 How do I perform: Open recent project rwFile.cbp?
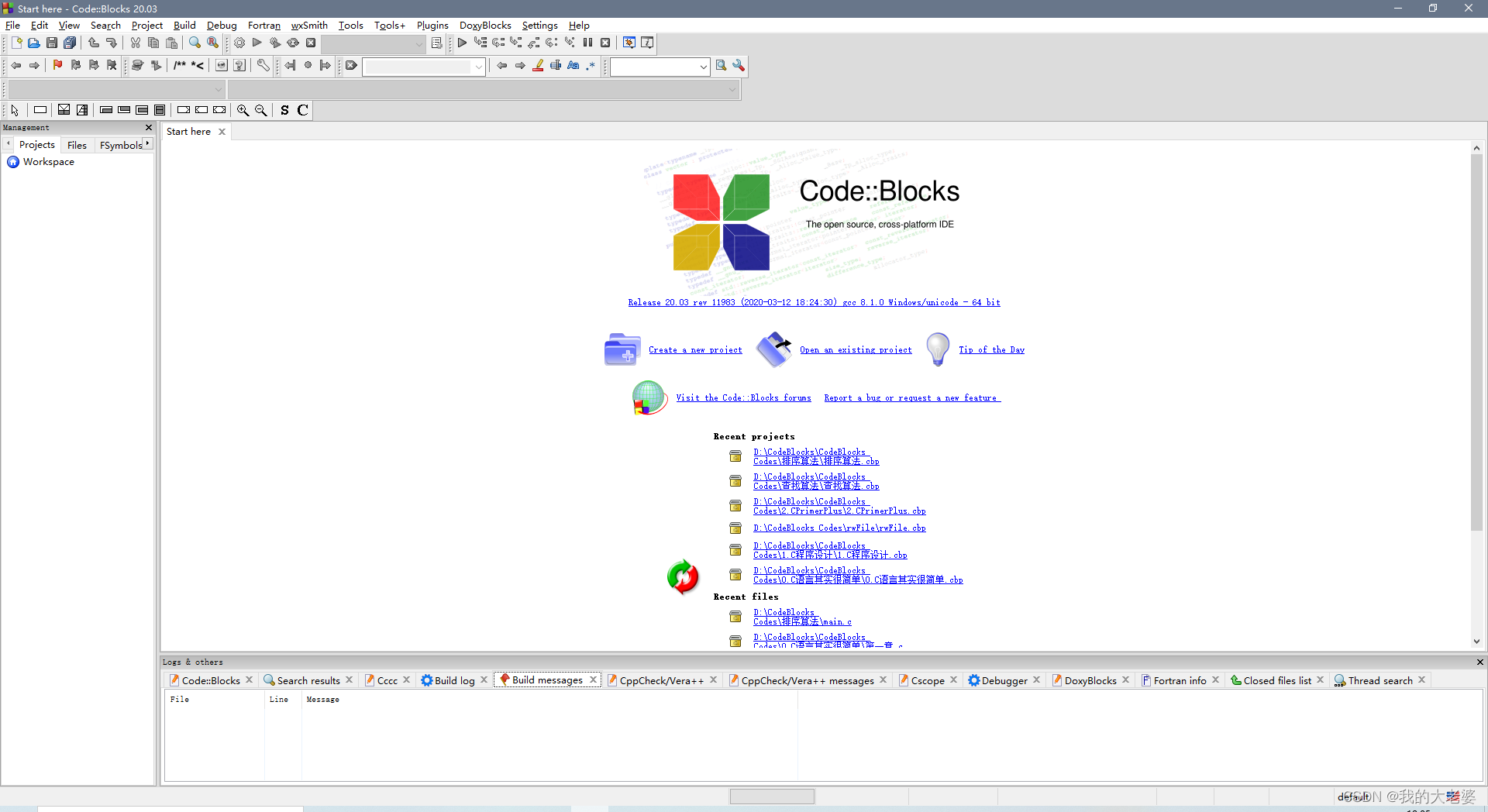point(839,528)
